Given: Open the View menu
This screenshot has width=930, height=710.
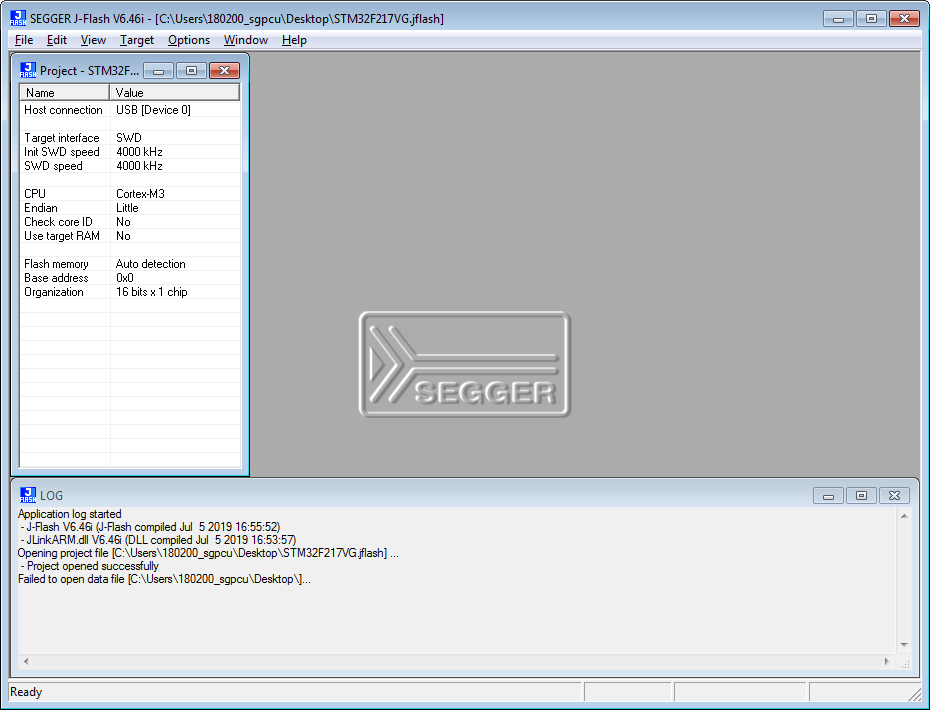Looking at the screenshot, I should pos(93,40).
